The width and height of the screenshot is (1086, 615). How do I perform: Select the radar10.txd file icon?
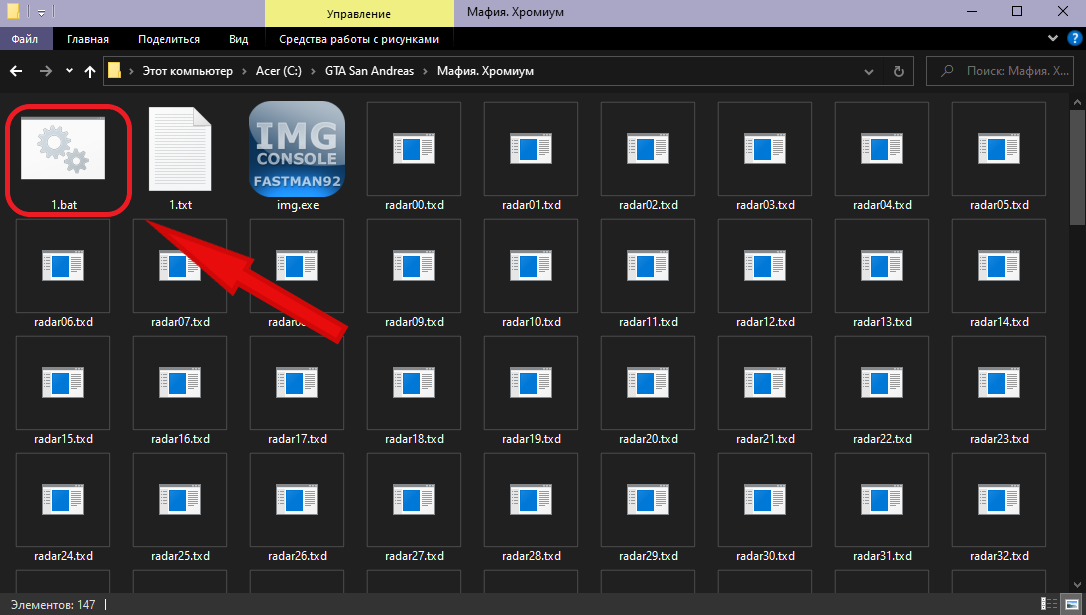click(x=531, y=265)
